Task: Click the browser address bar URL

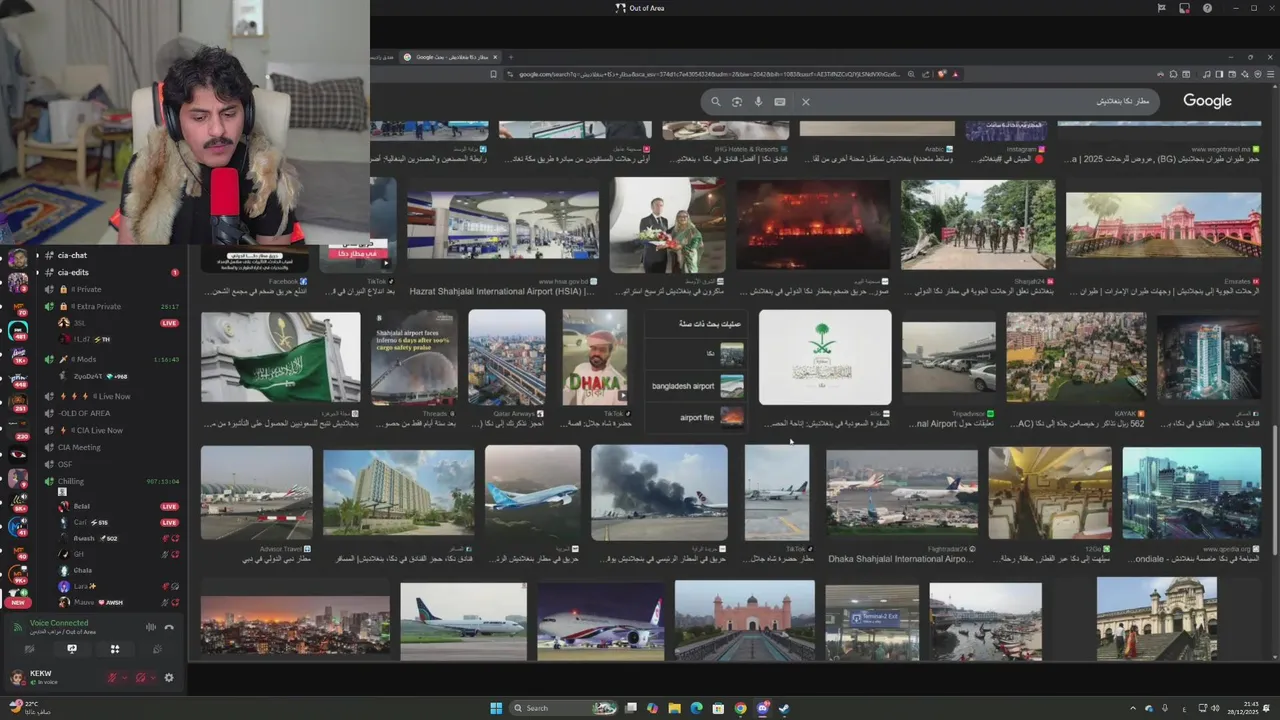Action: (709, 74)
